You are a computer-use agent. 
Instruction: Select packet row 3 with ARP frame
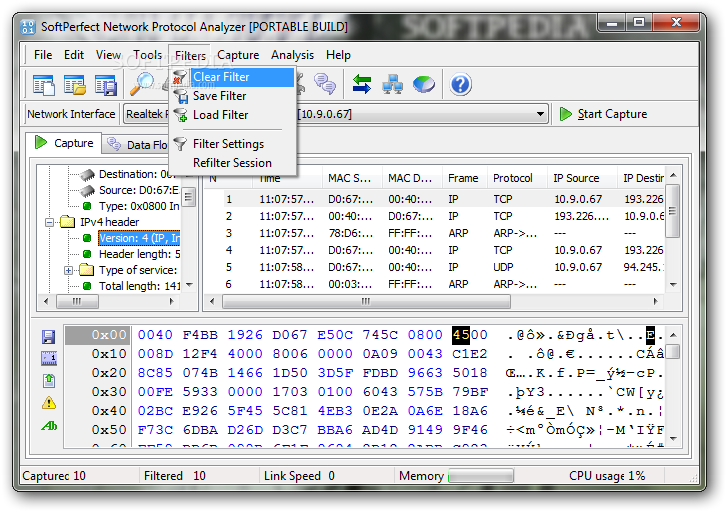(x=434, y=233)
